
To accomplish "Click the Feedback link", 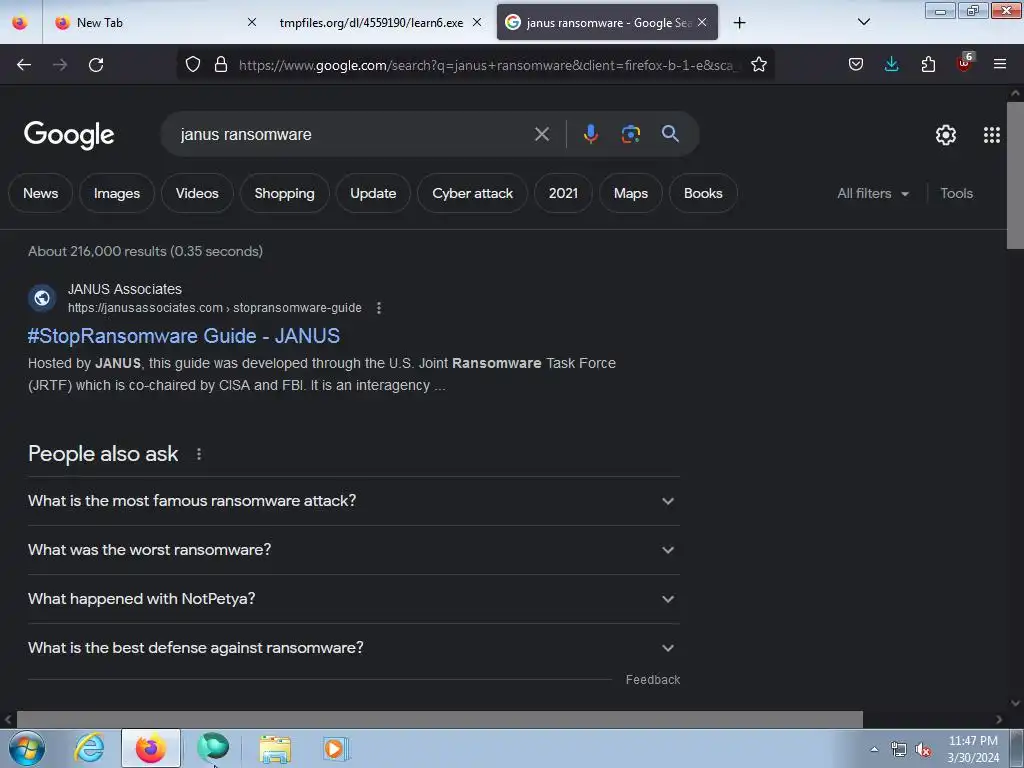I will [x=652, y=680].
